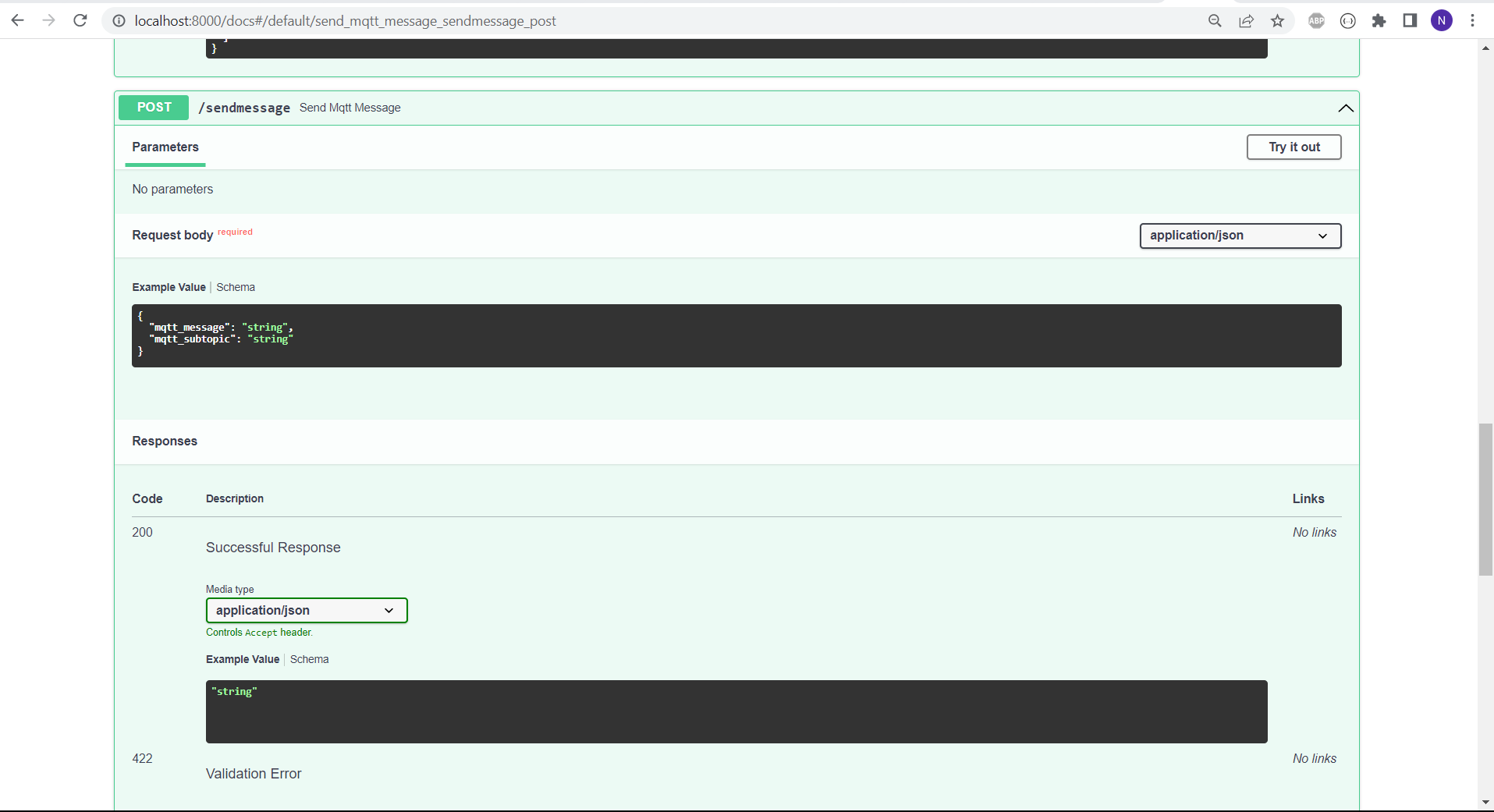
Task: Collapse the /sendmessage endpoint section
Action: [1345, 108]
